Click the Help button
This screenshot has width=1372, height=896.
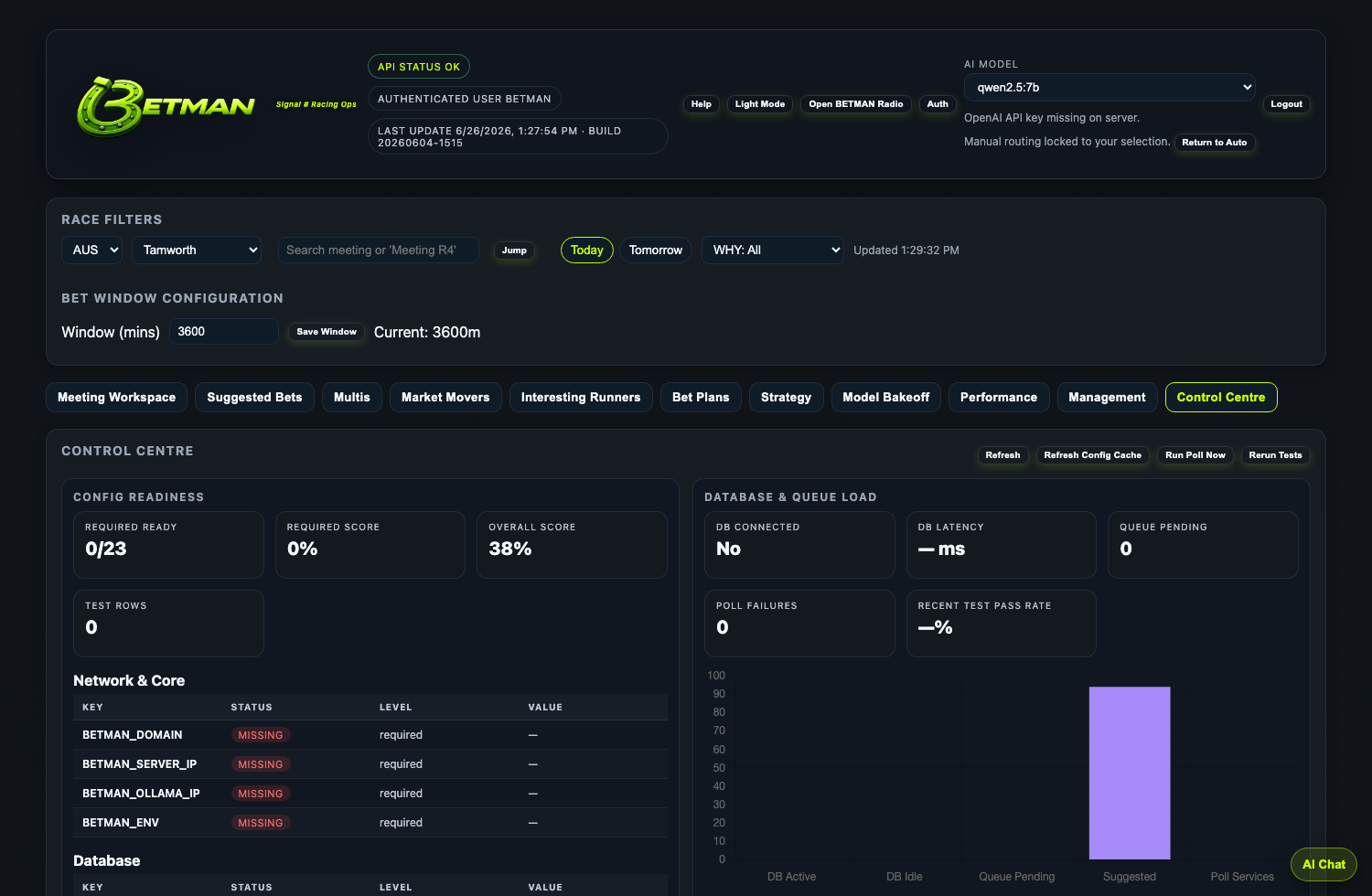(702, 104)
